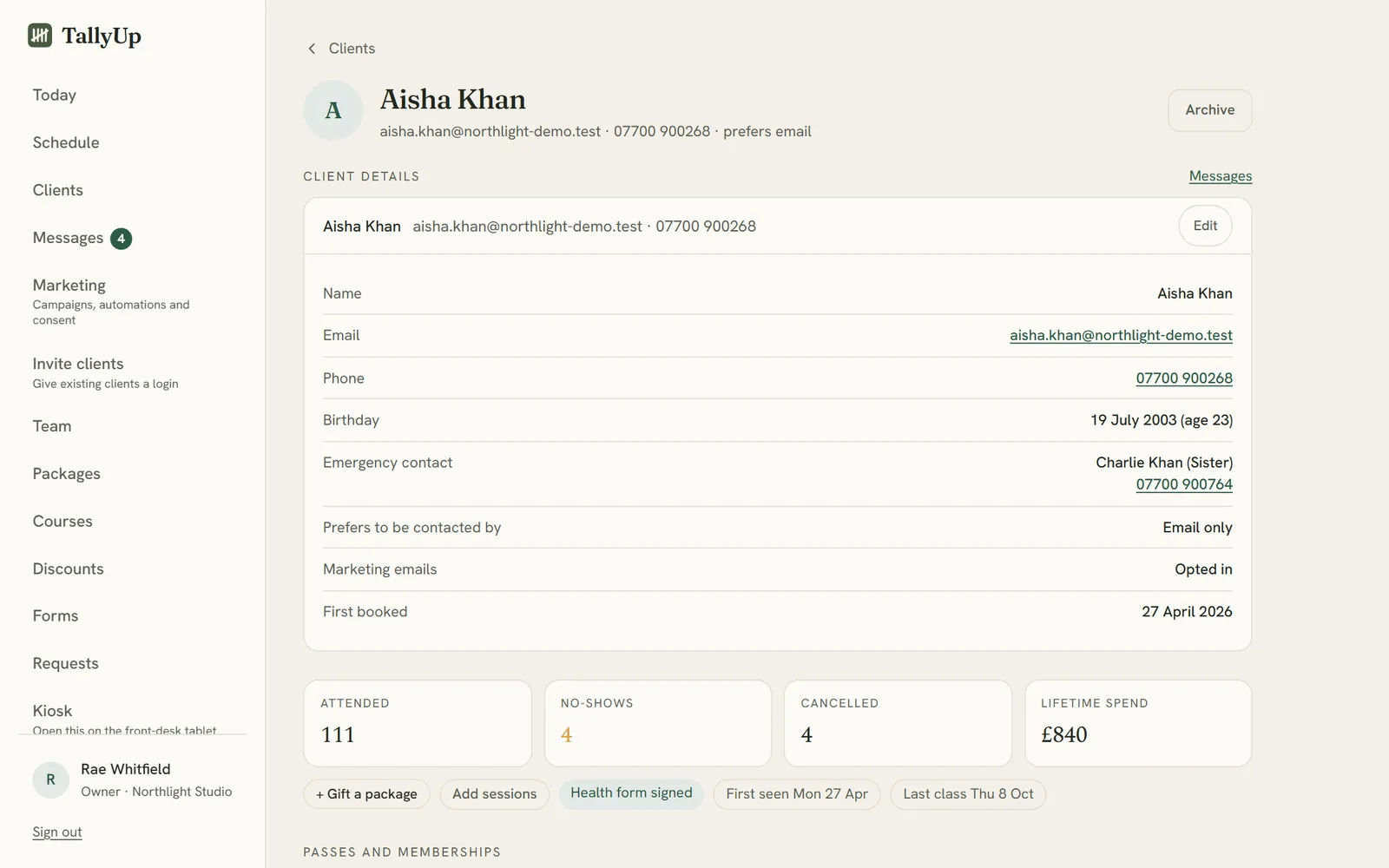
Task: Click the Rae Whitfield 'R' avatar
Action: pos(50,779)
